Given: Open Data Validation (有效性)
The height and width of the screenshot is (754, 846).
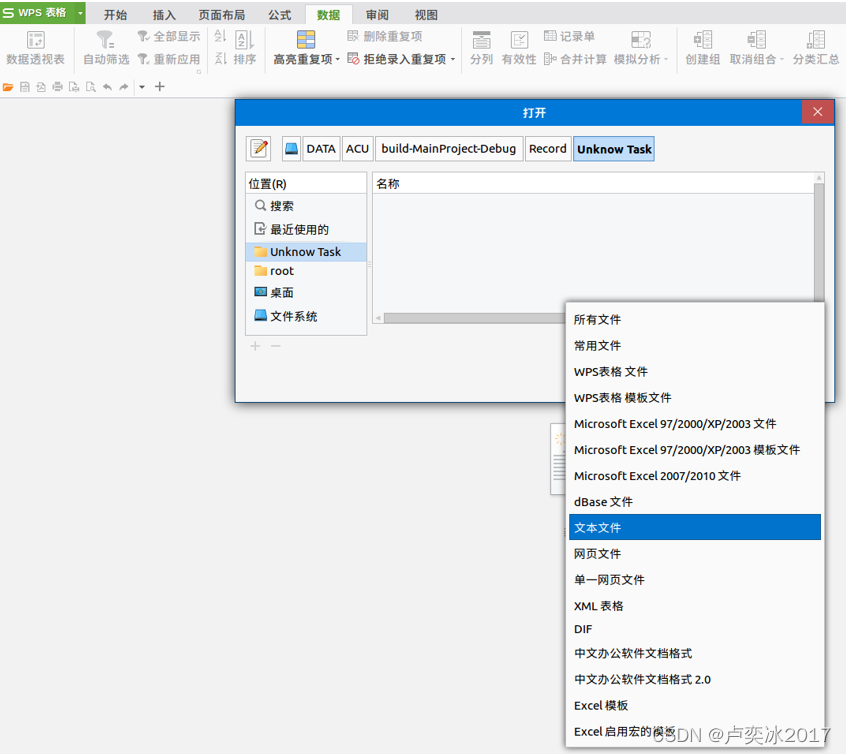Looking at the screenshot, I should click(519, 47).
